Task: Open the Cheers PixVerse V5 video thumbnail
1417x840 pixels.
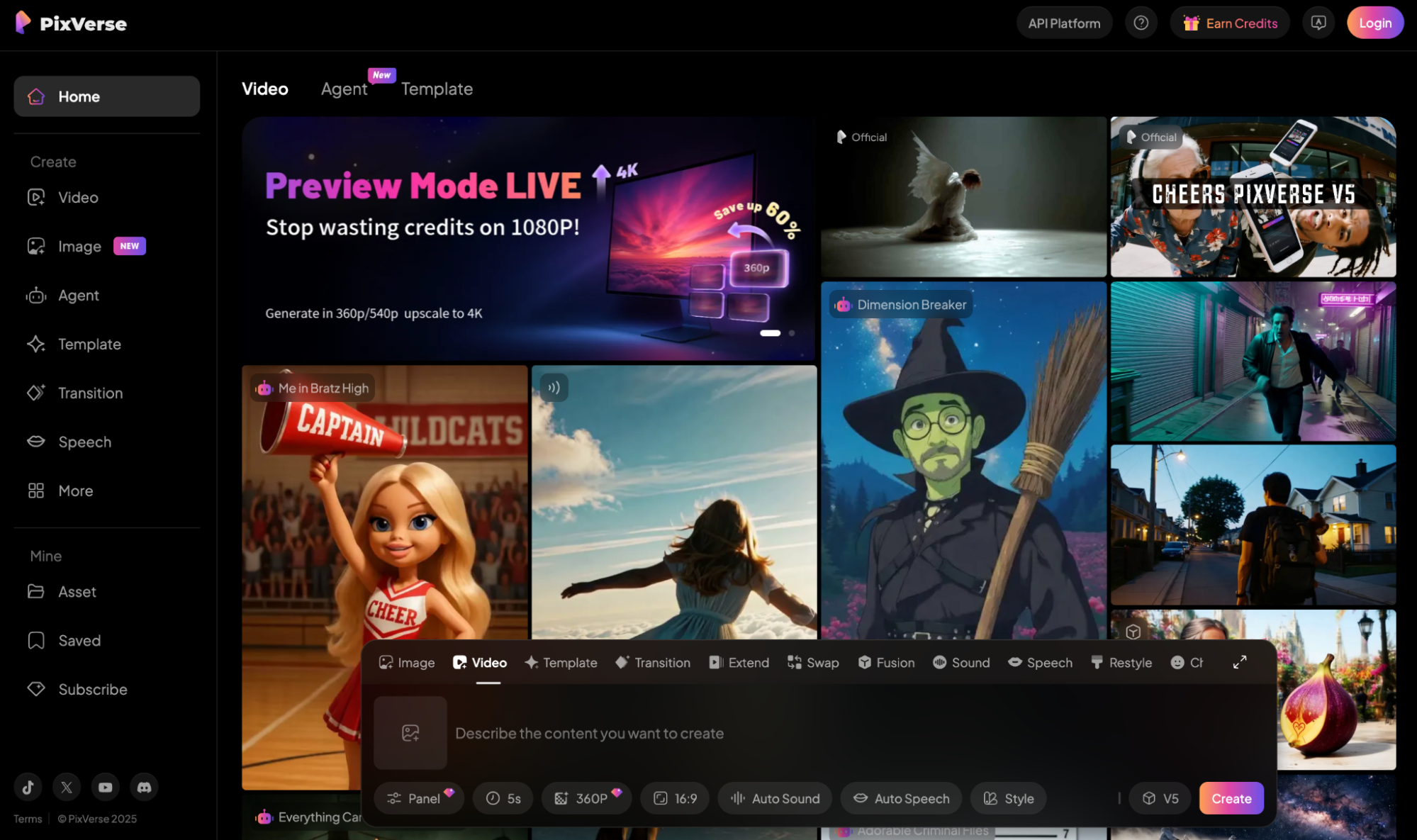Action: pyautogui.click(x=1253, y=197)
